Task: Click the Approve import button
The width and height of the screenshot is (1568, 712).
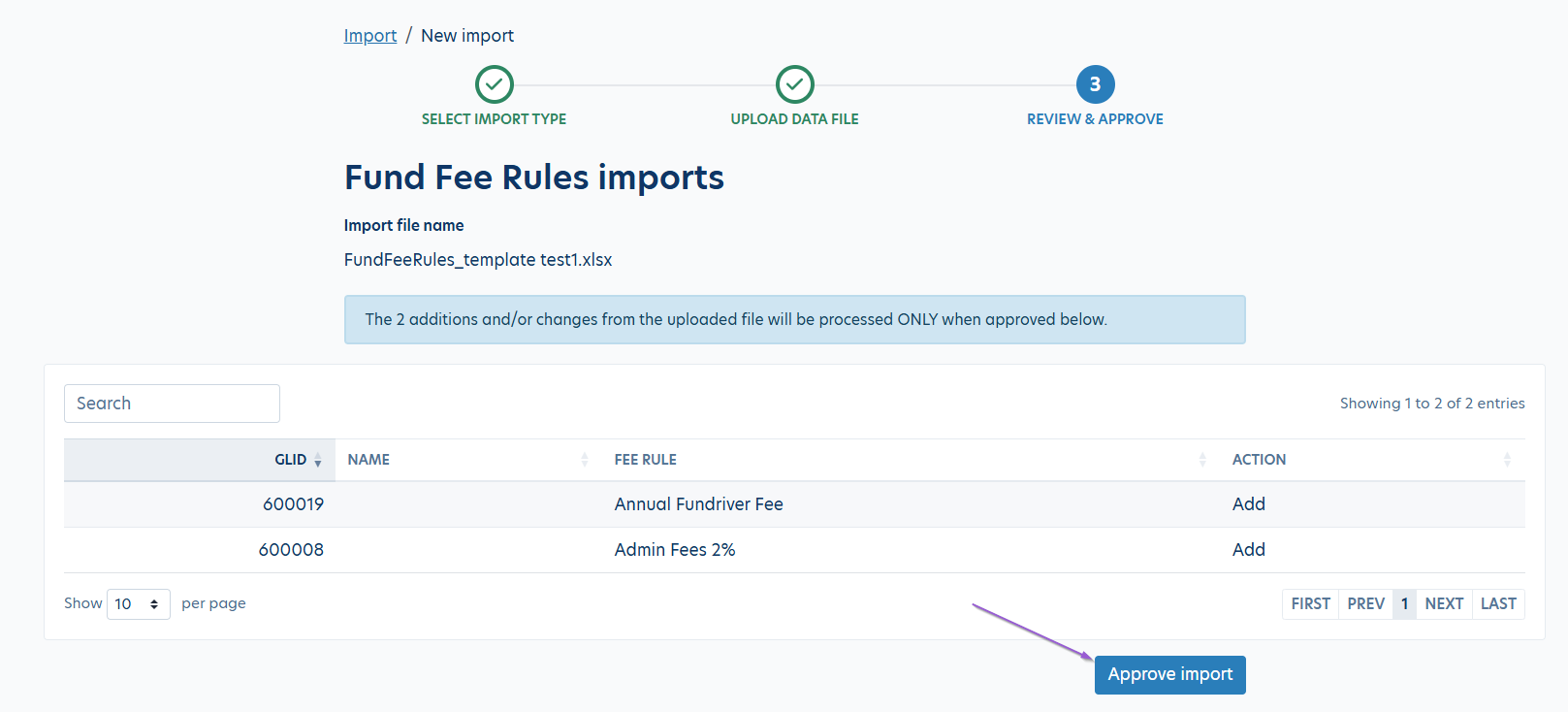Action: coord(1169,674)
